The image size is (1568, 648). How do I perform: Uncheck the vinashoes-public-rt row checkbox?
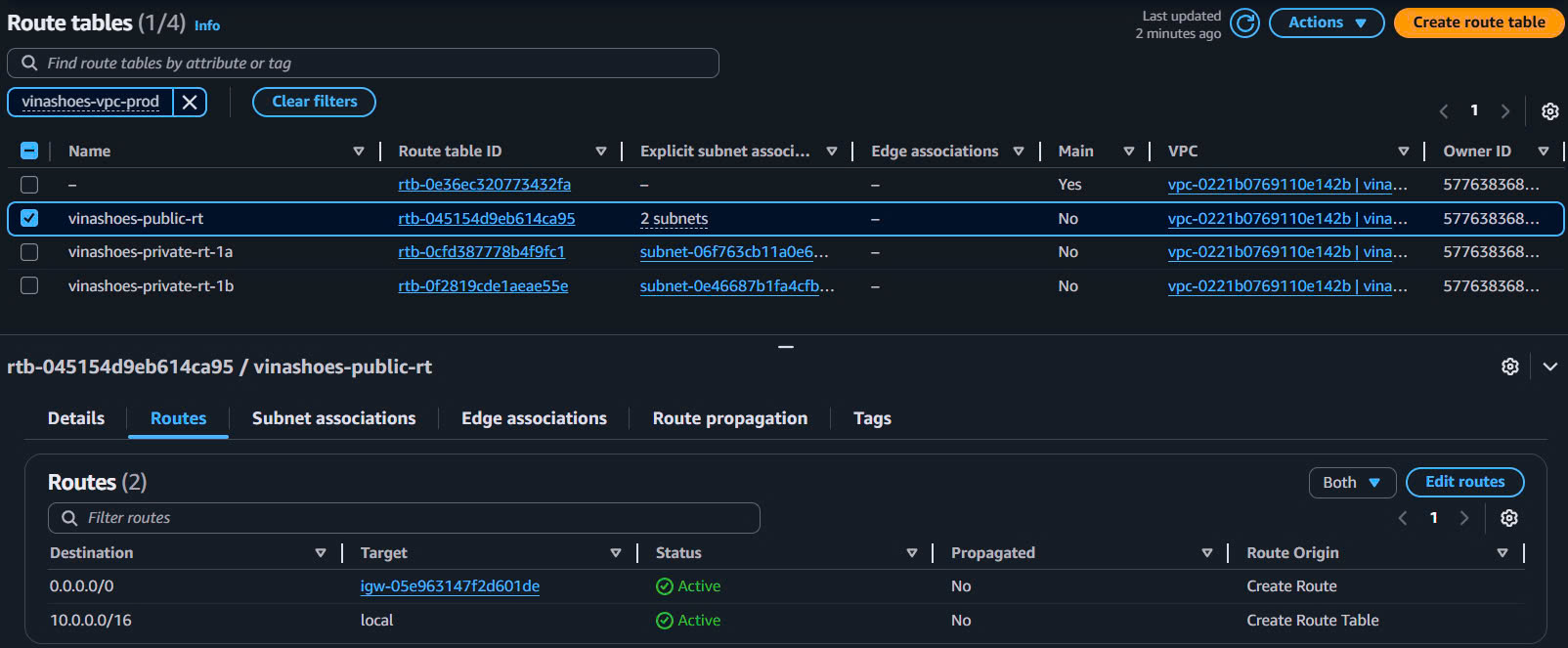click(x=29, y=219)
